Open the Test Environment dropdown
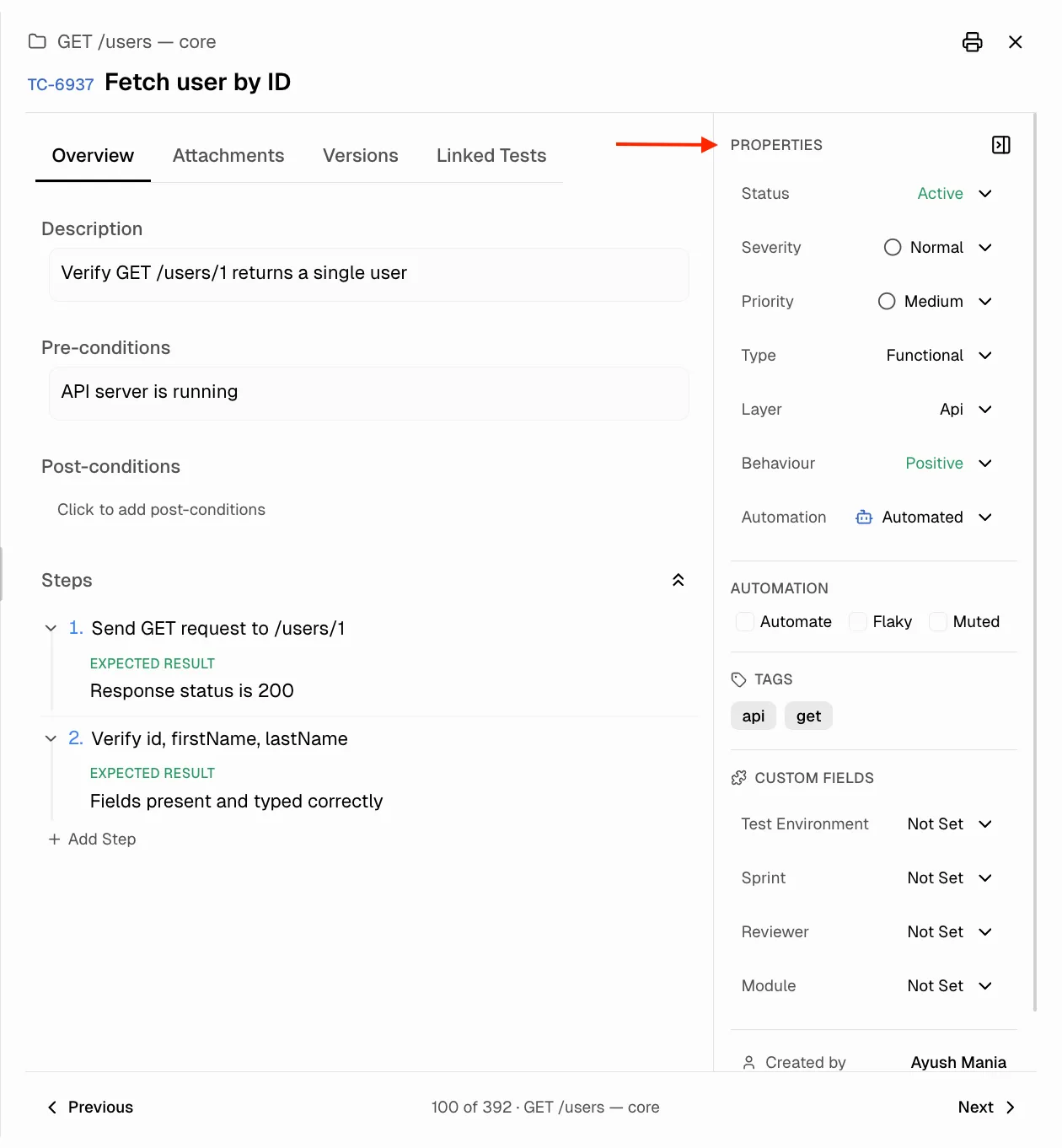This screenshot has width=1062, height=1148. tap(949, 823)
